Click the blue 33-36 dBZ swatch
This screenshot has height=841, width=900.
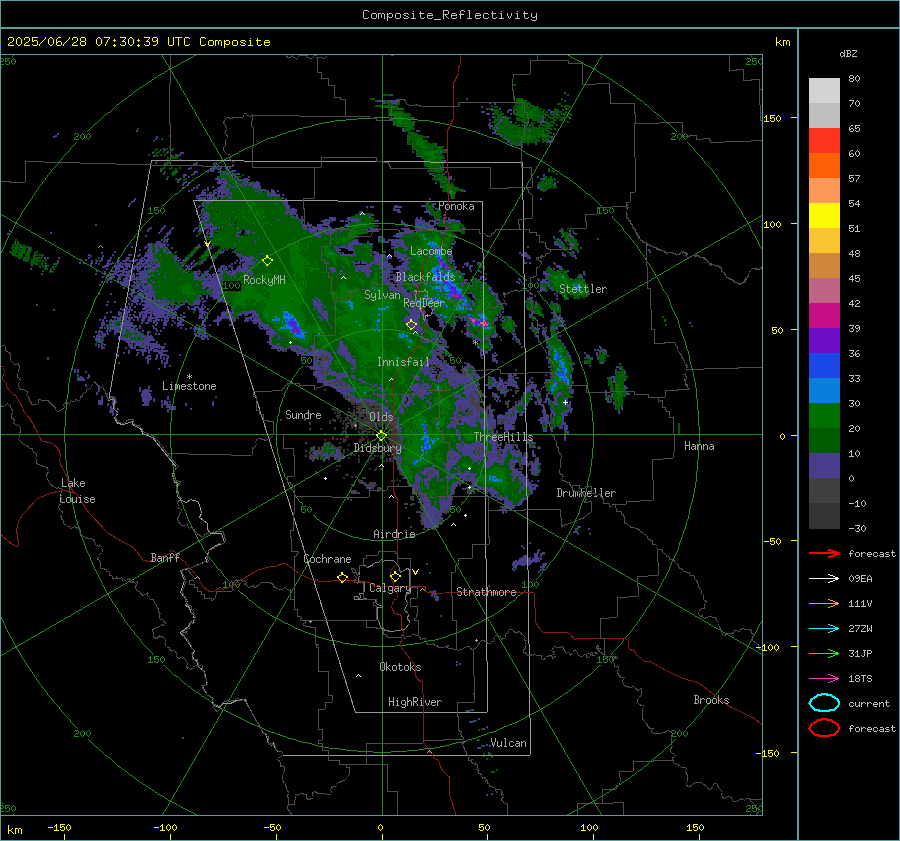(824, 366)
